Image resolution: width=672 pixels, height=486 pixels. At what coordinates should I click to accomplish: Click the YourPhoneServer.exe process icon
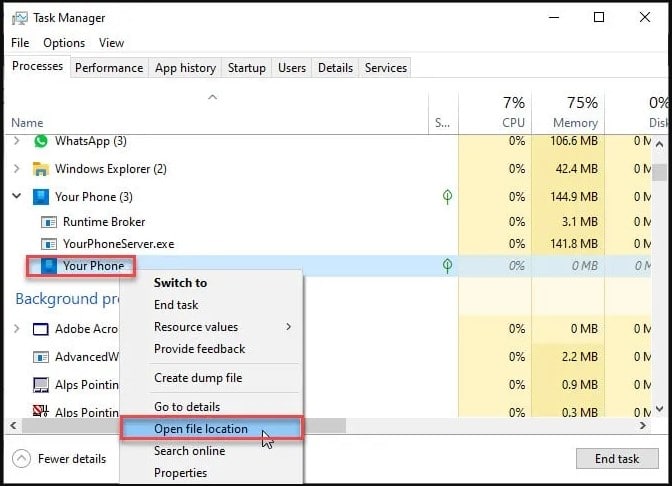pyautogui.click(x=48, y=244)
